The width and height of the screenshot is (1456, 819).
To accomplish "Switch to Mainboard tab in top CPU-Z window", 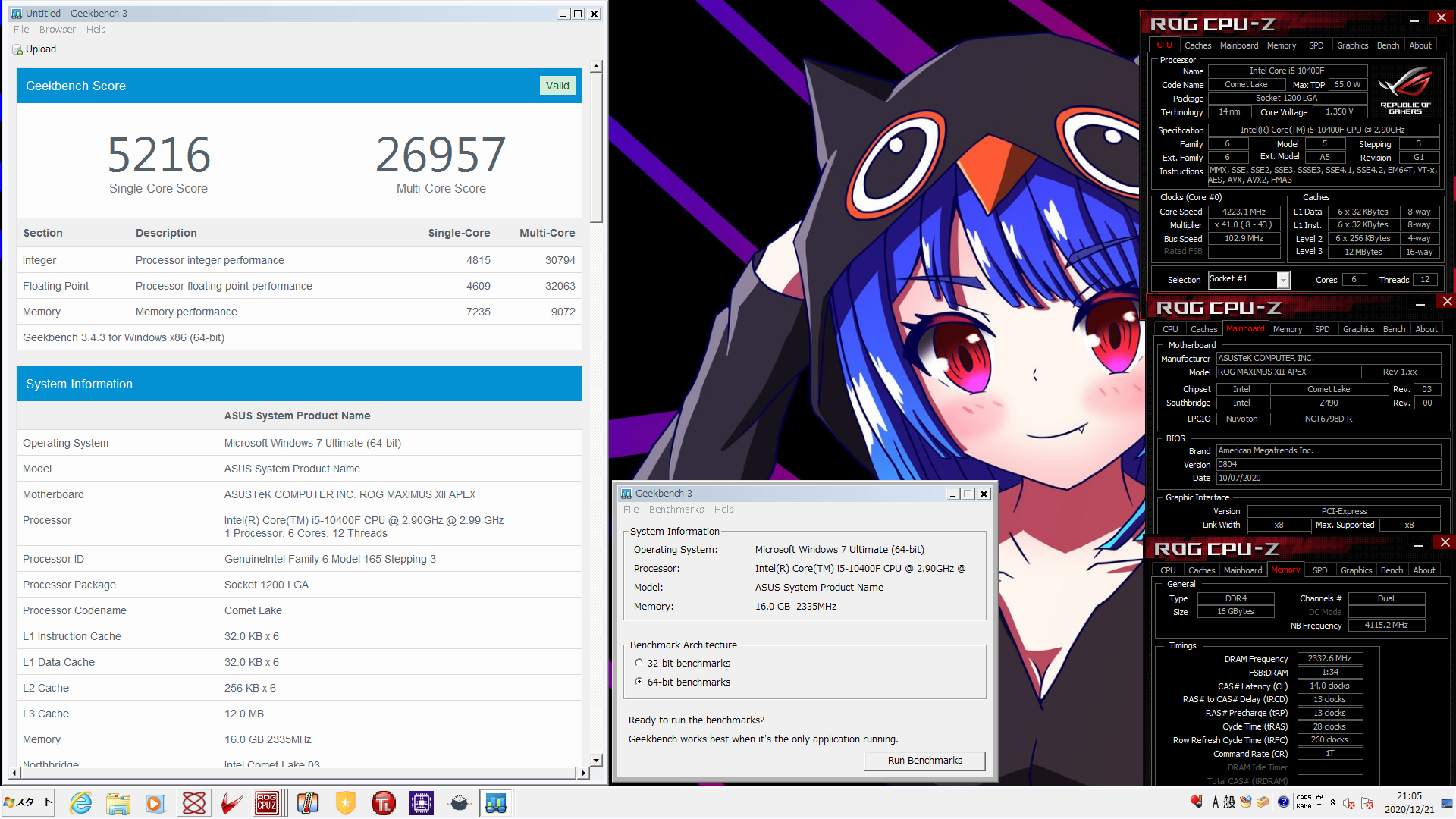I will click(1239, 45).
